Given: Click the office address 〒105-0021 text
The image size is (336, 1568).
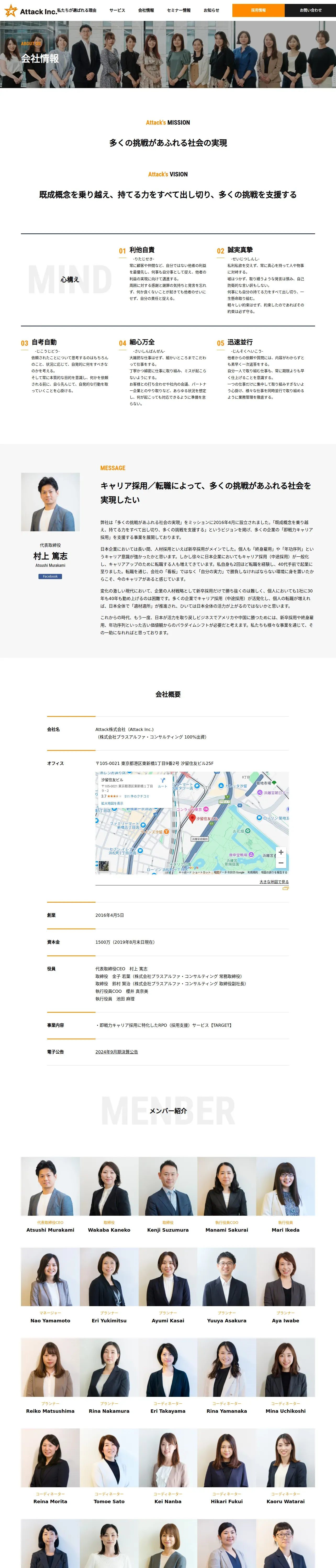Looking at the screenshot, I should pyautogui.click(x=154, y=763).
